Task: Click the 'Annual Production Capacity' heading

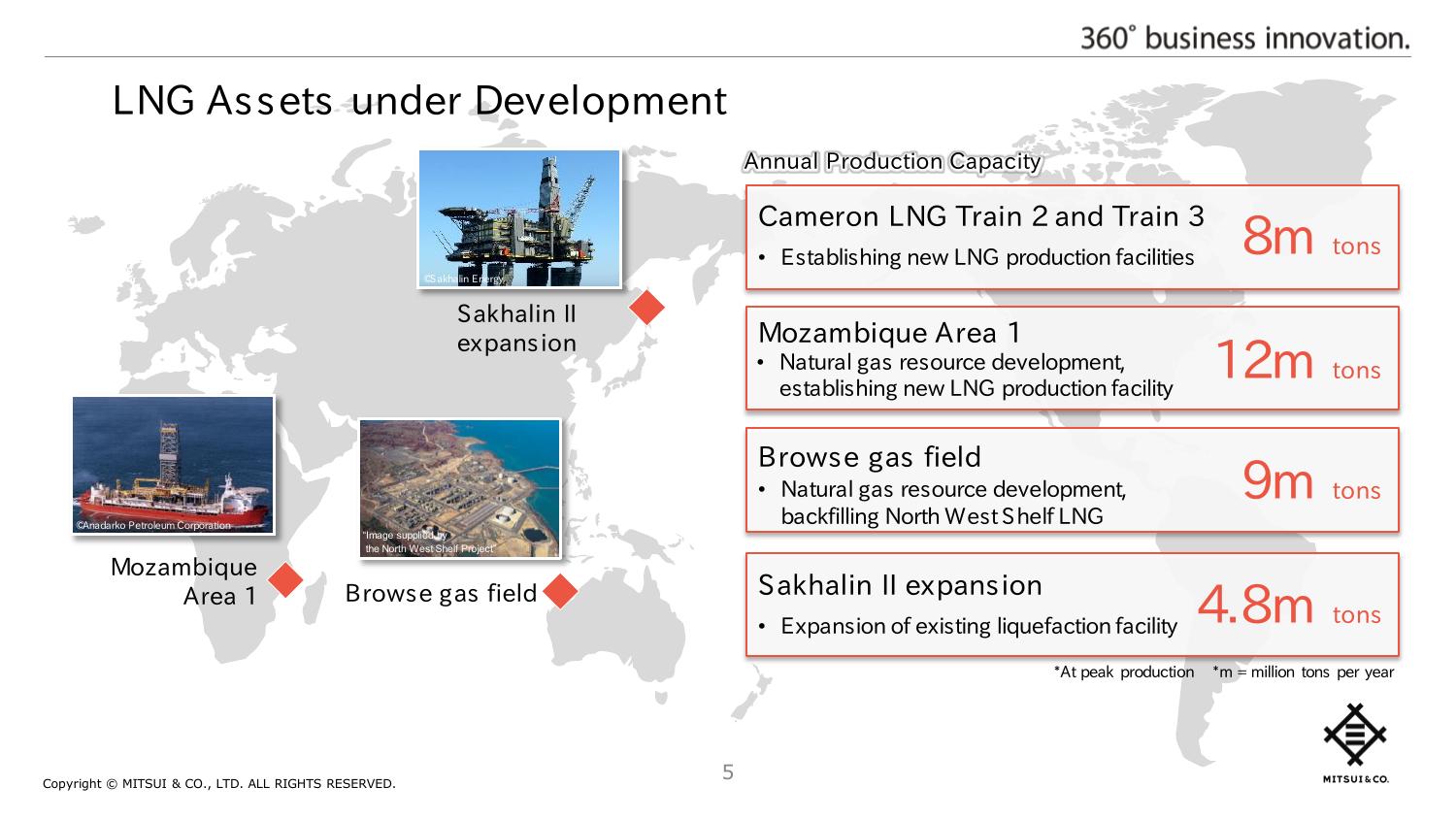Action: pyautogui.click(x=892, y=161)
